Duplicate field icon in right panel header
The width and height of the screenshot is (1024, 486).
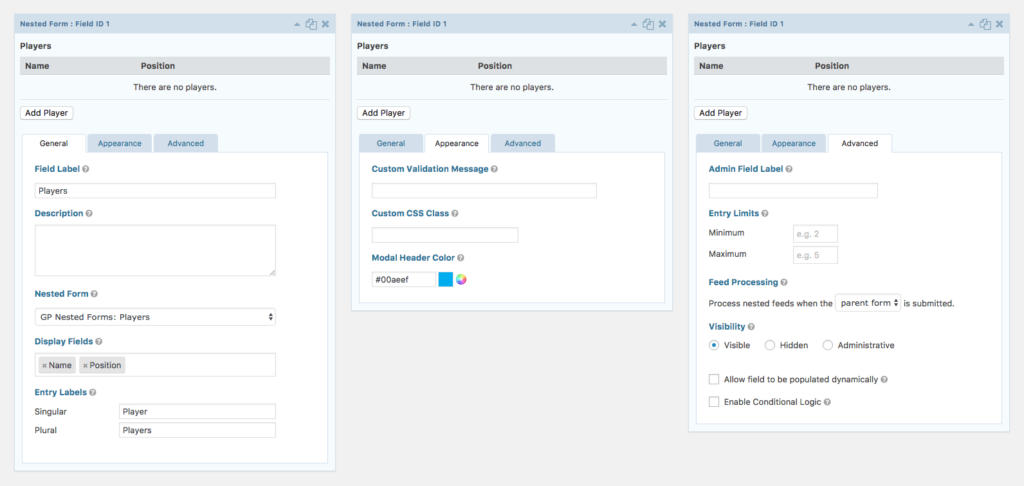pyautogui.click(x=985, y=24)
